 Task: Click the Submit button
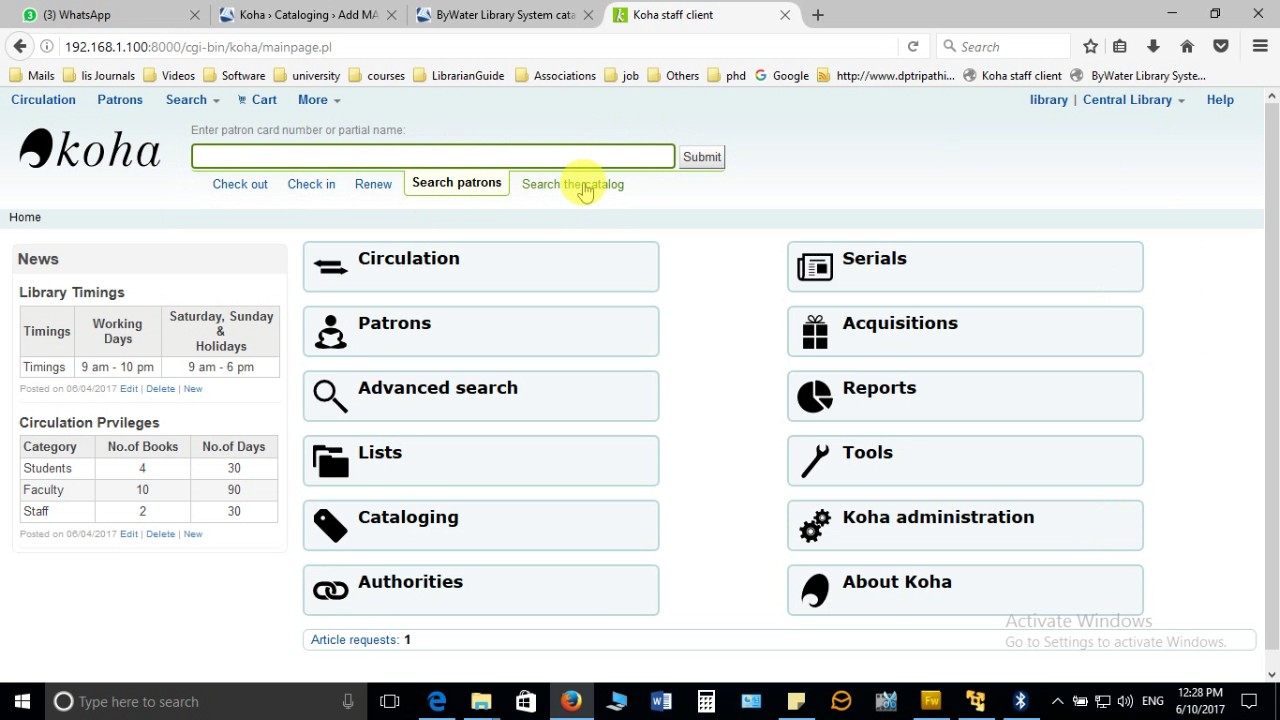[702, 157]
